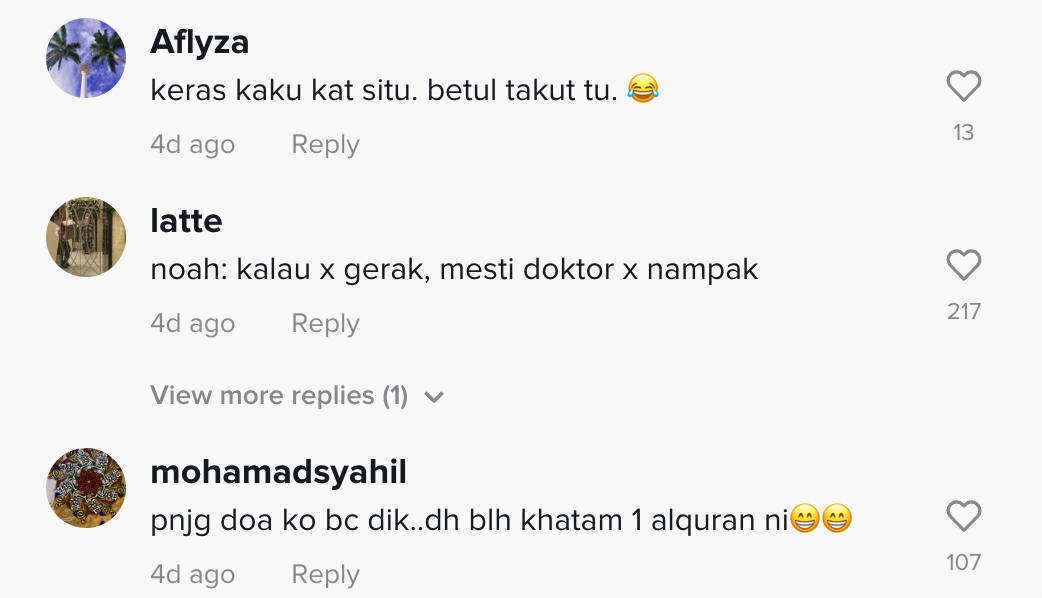Reply to mohamadsyahil's comment
Screen dimensions: 1042x598
(x=325, y=575)
